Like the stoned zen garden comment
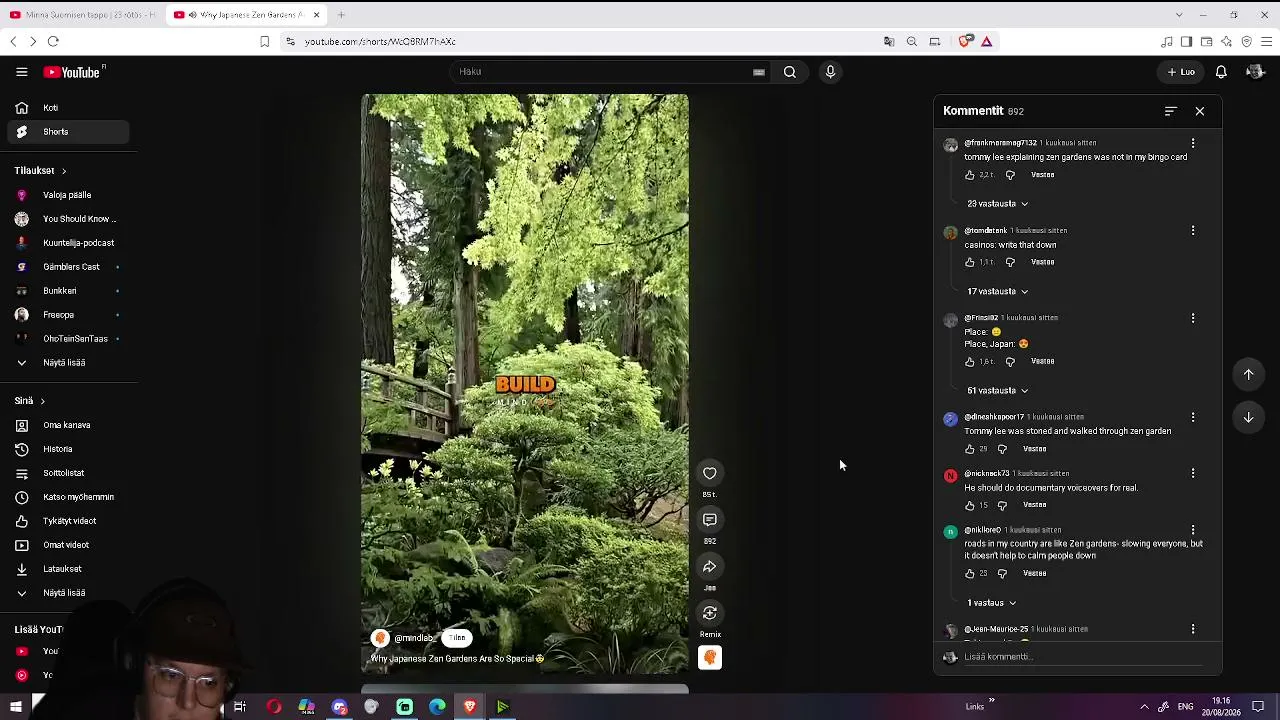This screenshot has width=1280, height=720. (970, 449)
